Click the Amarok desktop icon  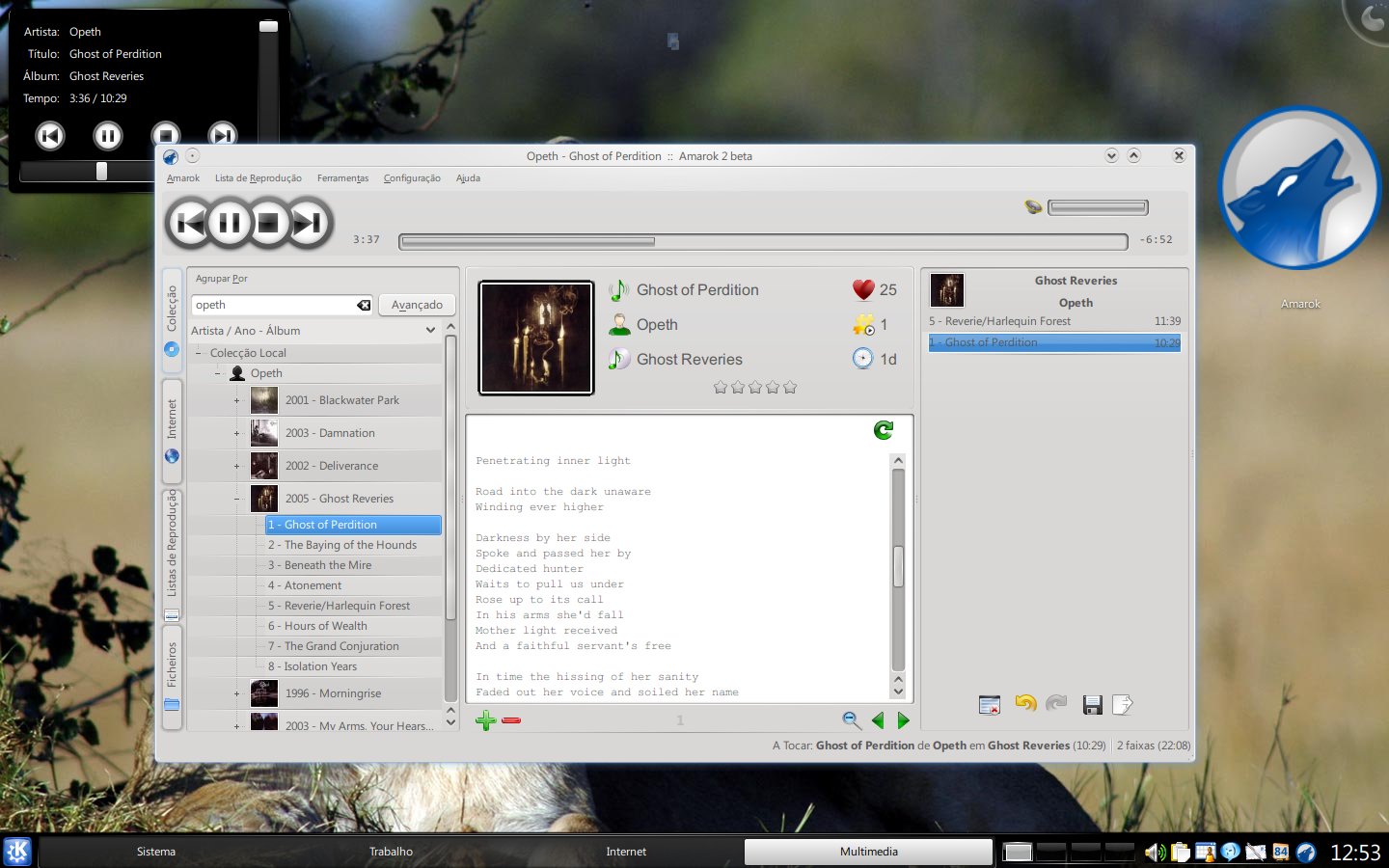1300,189
